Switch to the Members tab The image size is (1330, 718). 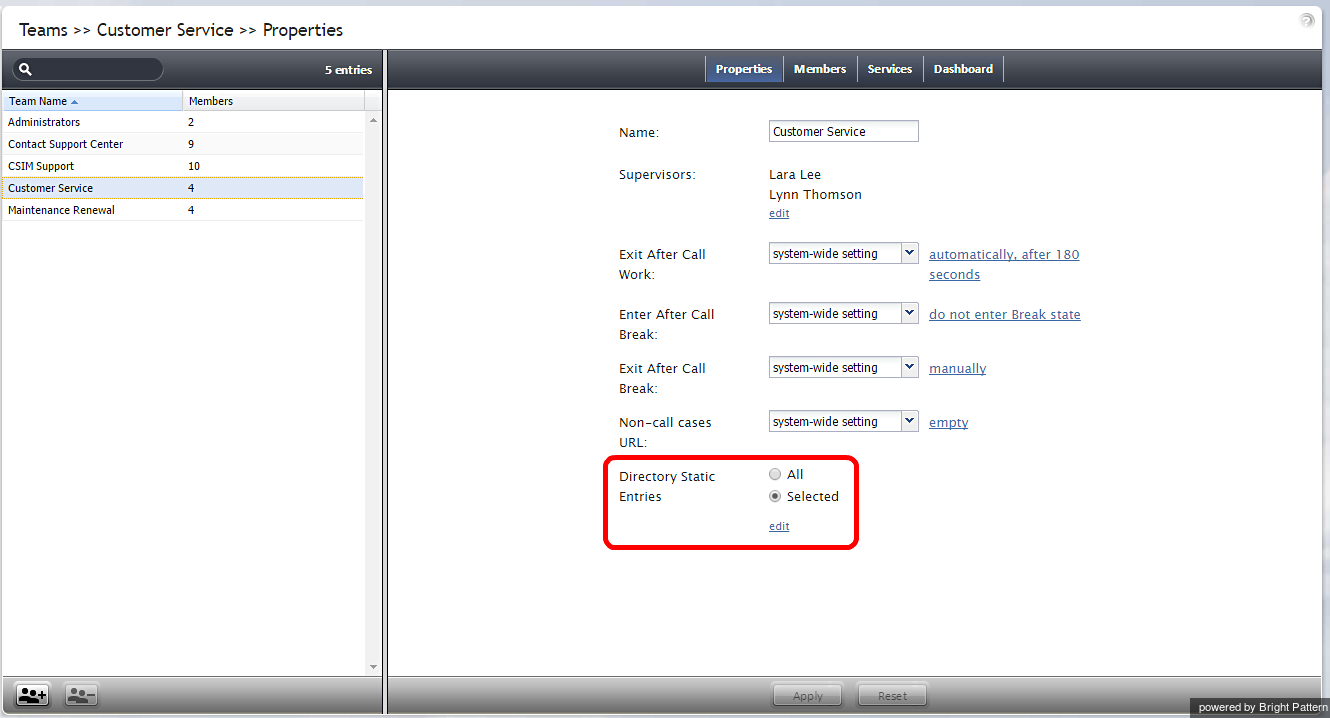(820, 69)
